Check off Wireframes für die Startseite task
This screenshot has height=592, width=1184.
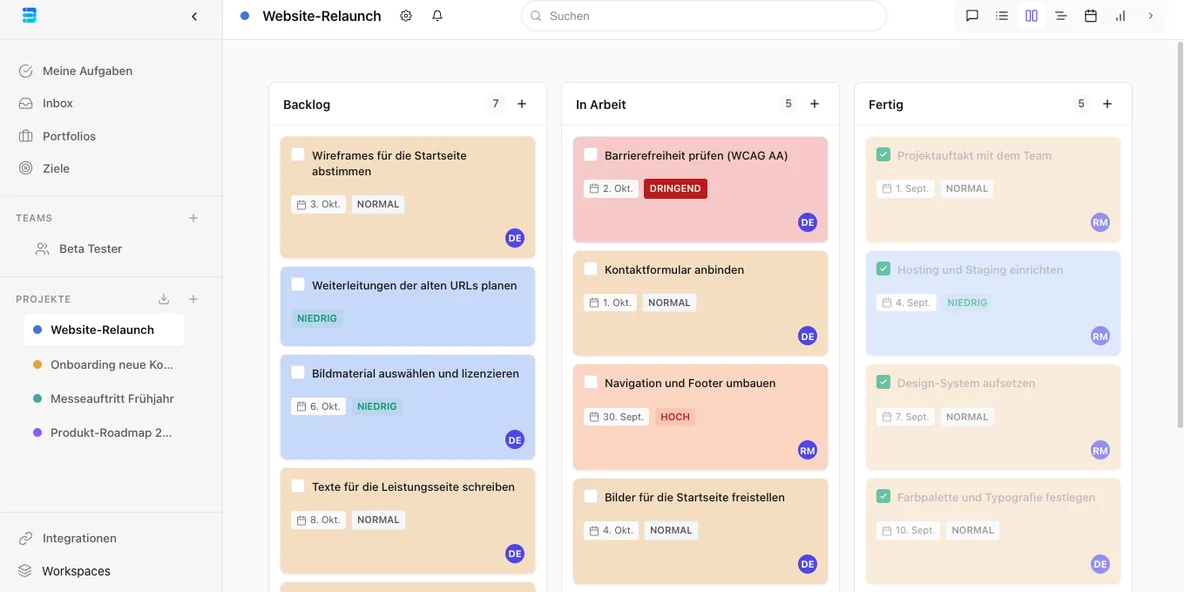click(x=298, y=155)
